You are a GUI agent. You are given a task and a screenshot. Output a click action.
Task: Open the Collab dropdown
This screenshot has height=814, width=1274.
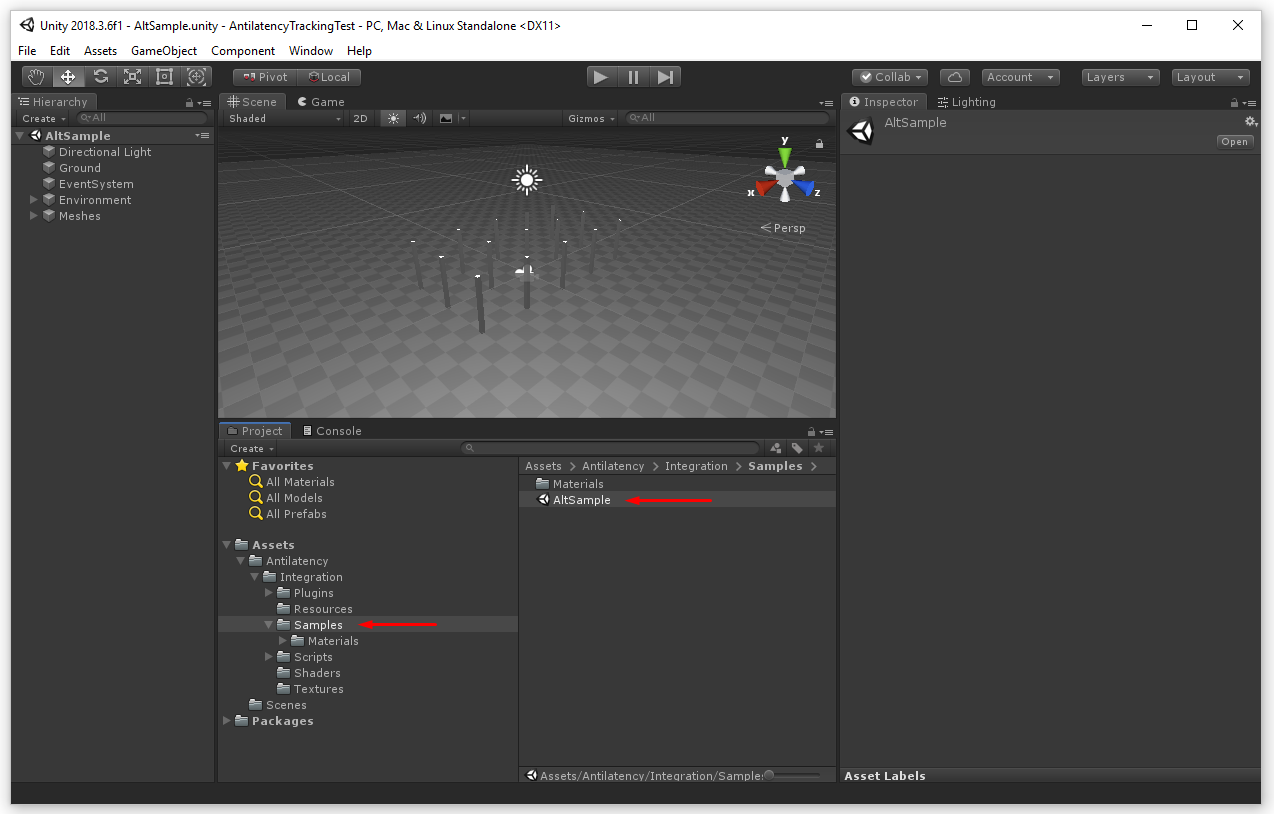tap(890, 77)
